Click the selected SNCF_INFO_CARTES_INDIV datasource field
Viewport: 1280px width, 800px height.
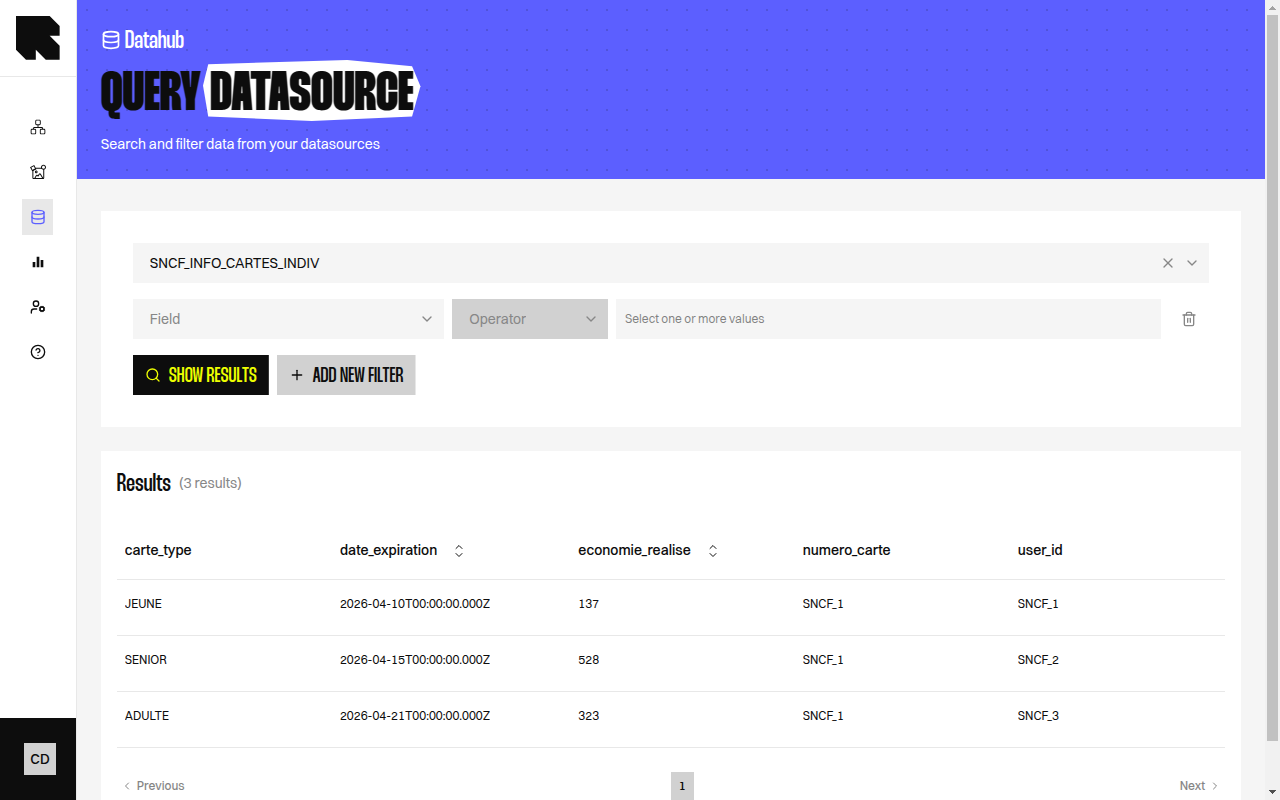(x=671, y=263)
